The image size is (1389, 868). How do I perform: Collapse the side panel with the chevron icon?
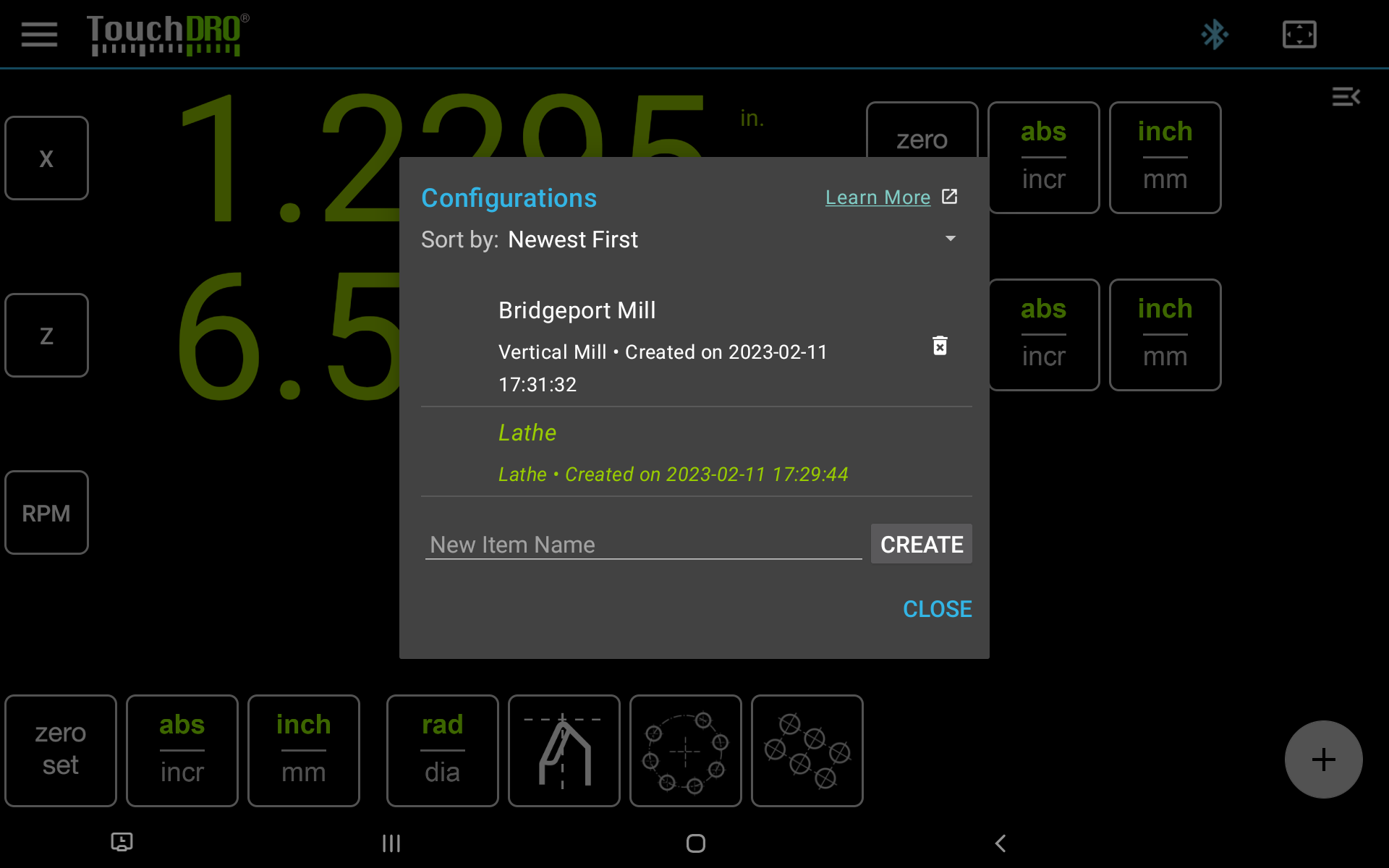1346,96
